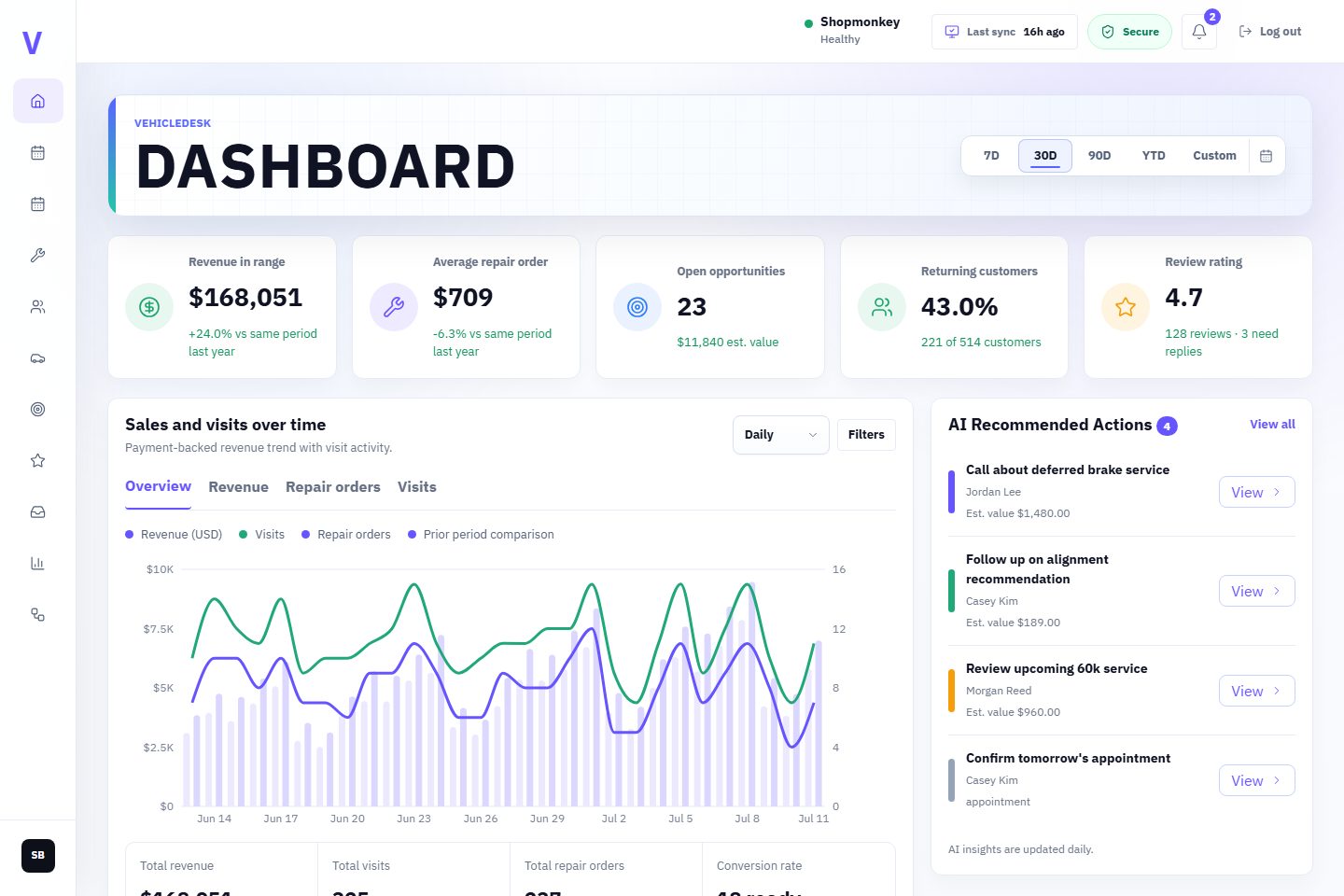
Task: Select the wrench repair orders sidebar icon
Action: coord(37,255)
